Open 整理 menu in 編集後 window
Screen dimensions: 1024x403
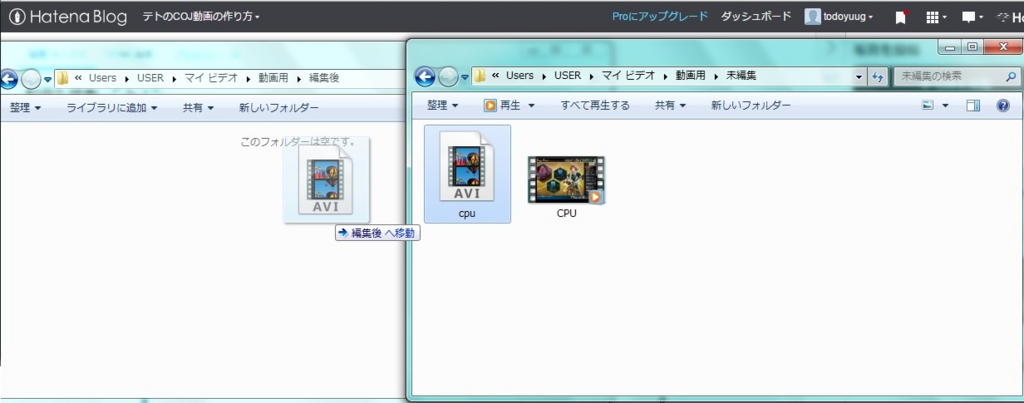pyautogui.click(x=25, y=108)
